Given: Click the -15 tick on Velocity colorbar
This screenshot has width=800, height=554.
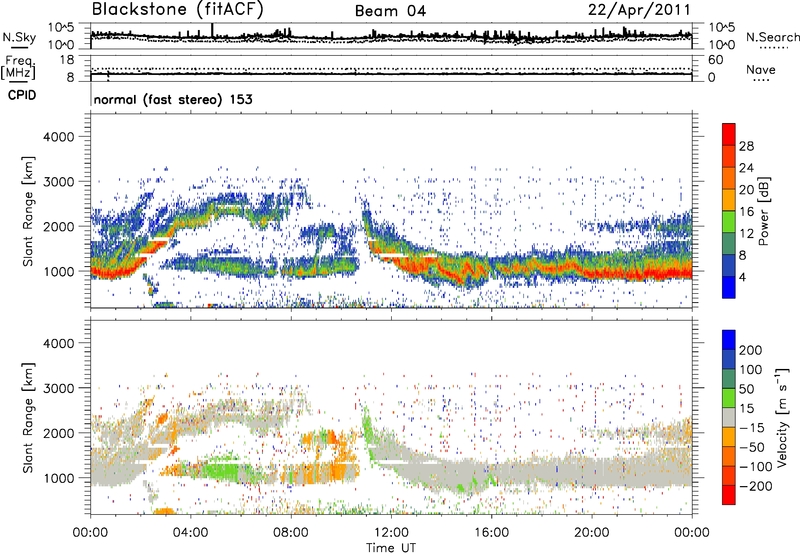Looking at the screenshot, I should [x=752, y=428].
